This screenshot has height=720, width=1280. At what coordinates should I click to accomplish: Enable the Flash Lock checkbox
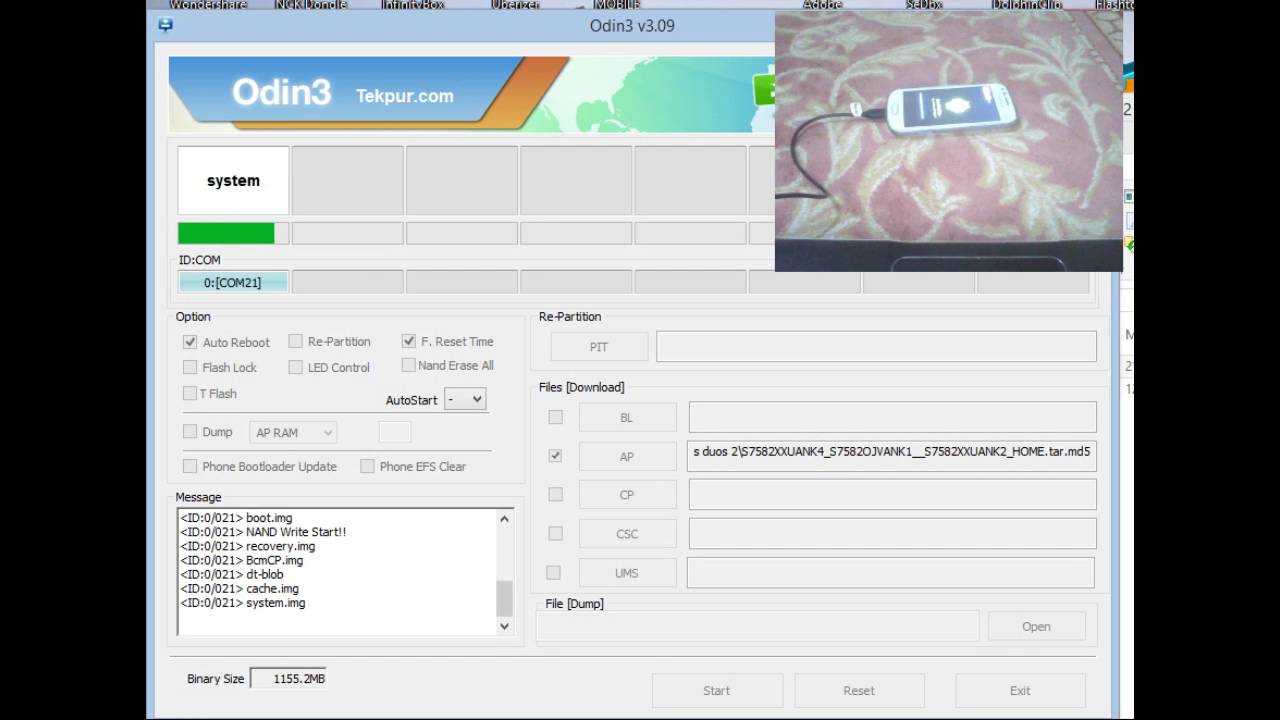(x=190, y=367)
